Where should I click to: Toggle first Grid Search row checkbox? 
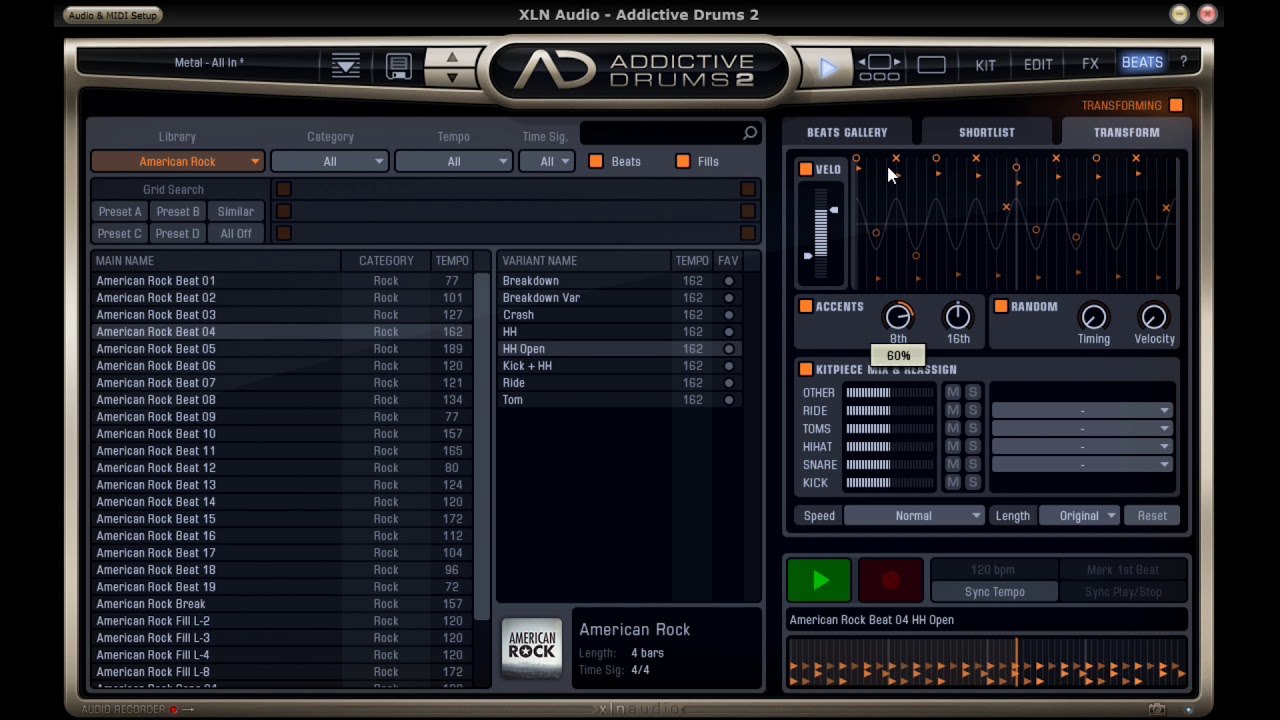(x=284, y=189)
